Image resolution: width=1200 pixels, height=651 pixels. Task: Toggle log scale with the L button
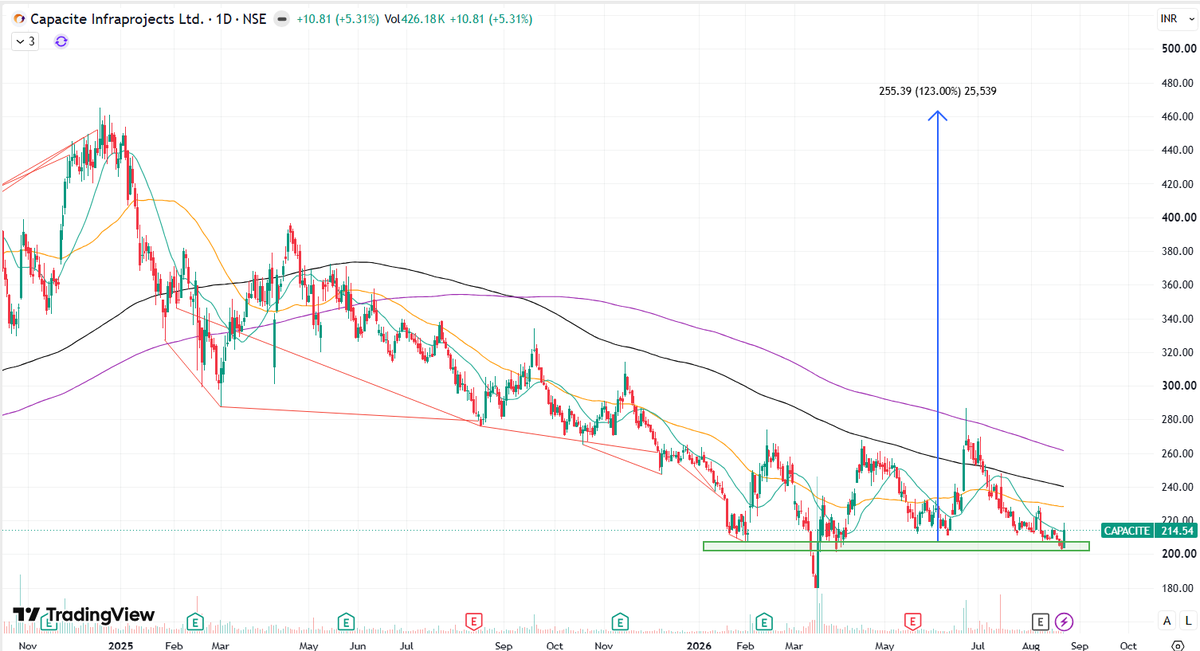coord(1187,621)
